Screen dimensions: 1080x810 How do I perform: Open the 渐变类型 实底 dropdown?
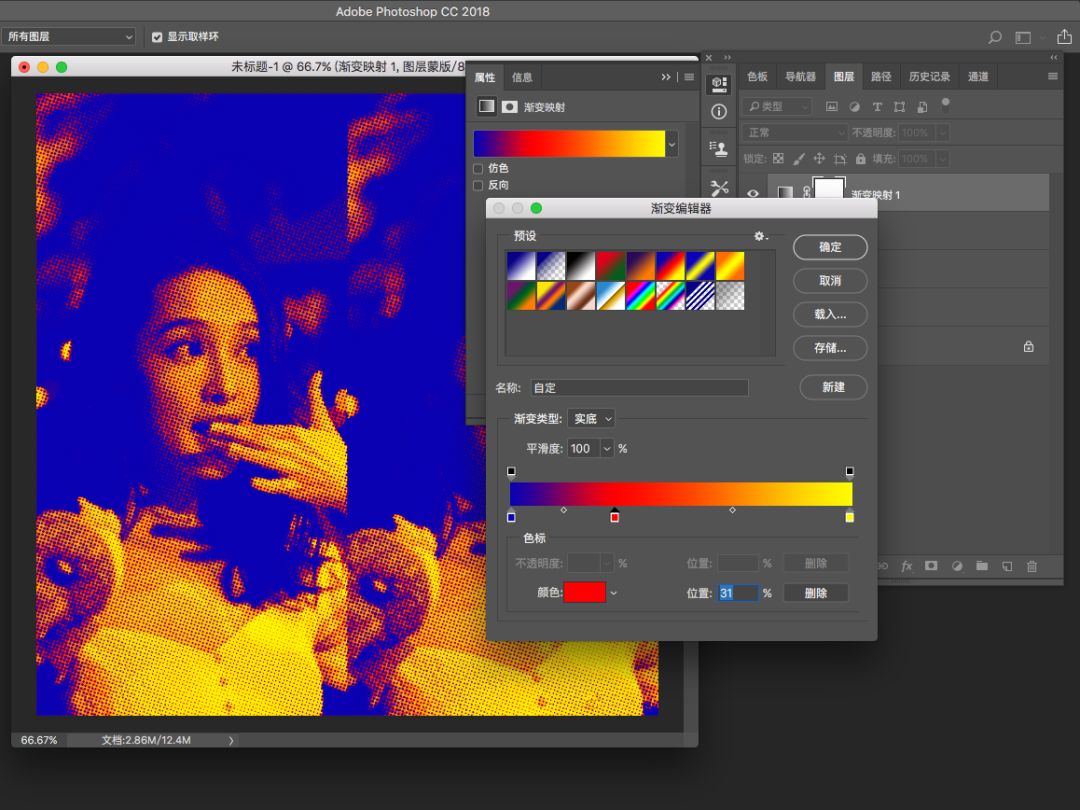click(592, 419)
